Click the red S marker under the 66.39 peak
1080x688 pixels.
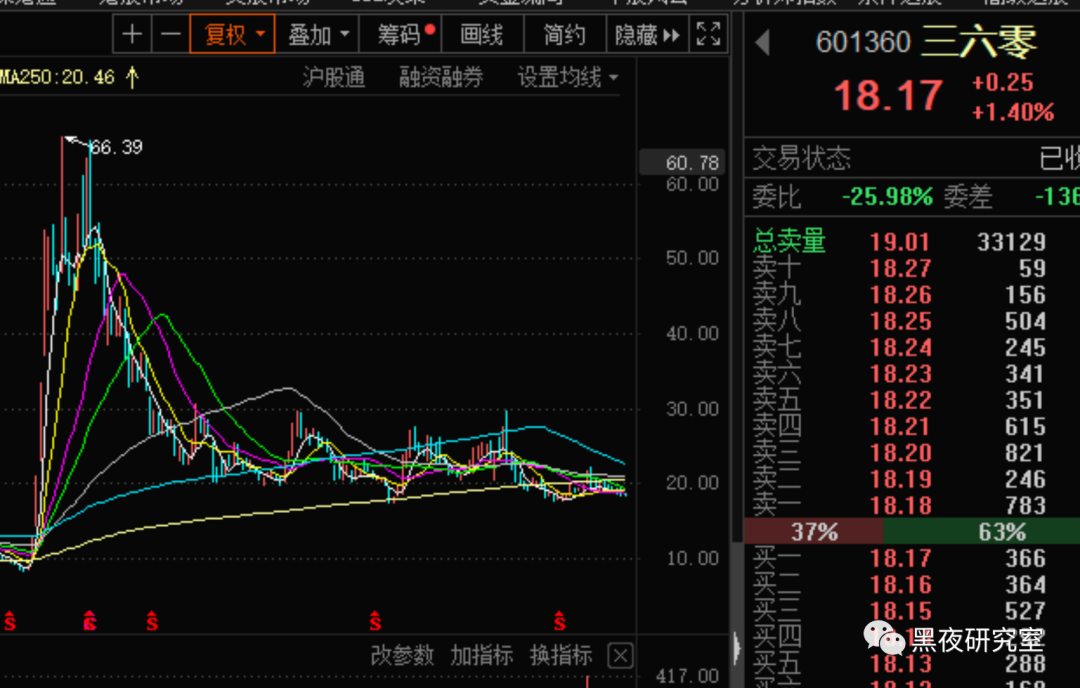(90, 621)
